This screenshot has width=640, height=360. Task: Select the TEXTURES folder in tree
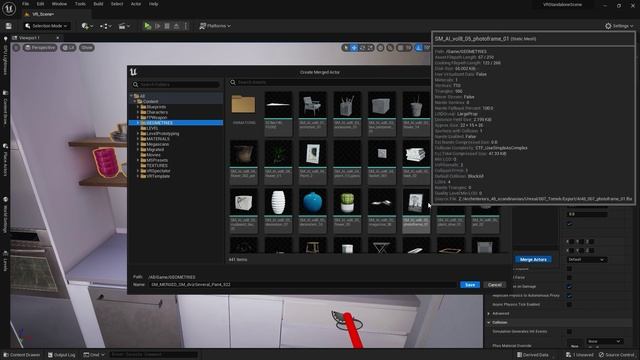pyautogui.click(x=157, y=166)
